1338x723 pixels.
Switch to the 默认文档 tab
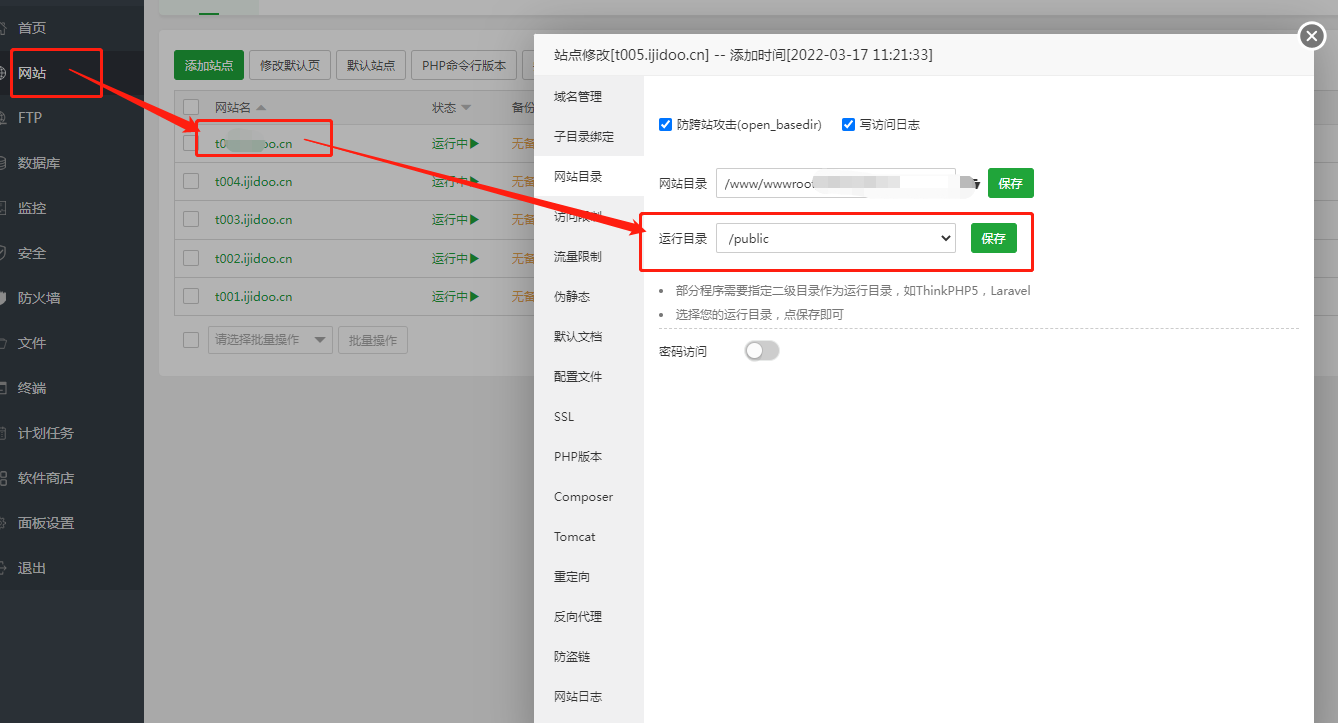589,336
